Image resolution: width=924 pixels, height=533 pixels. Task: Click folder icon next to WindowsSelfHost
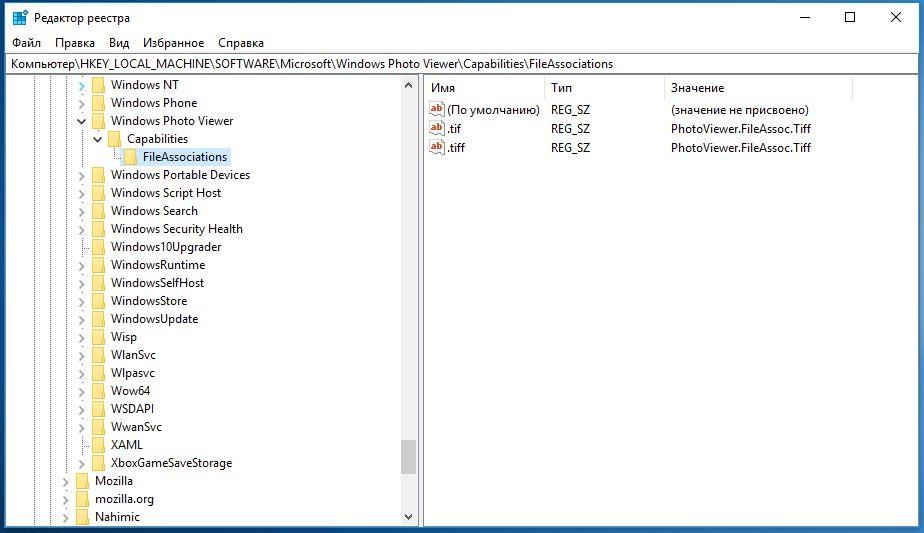(98, 283)
